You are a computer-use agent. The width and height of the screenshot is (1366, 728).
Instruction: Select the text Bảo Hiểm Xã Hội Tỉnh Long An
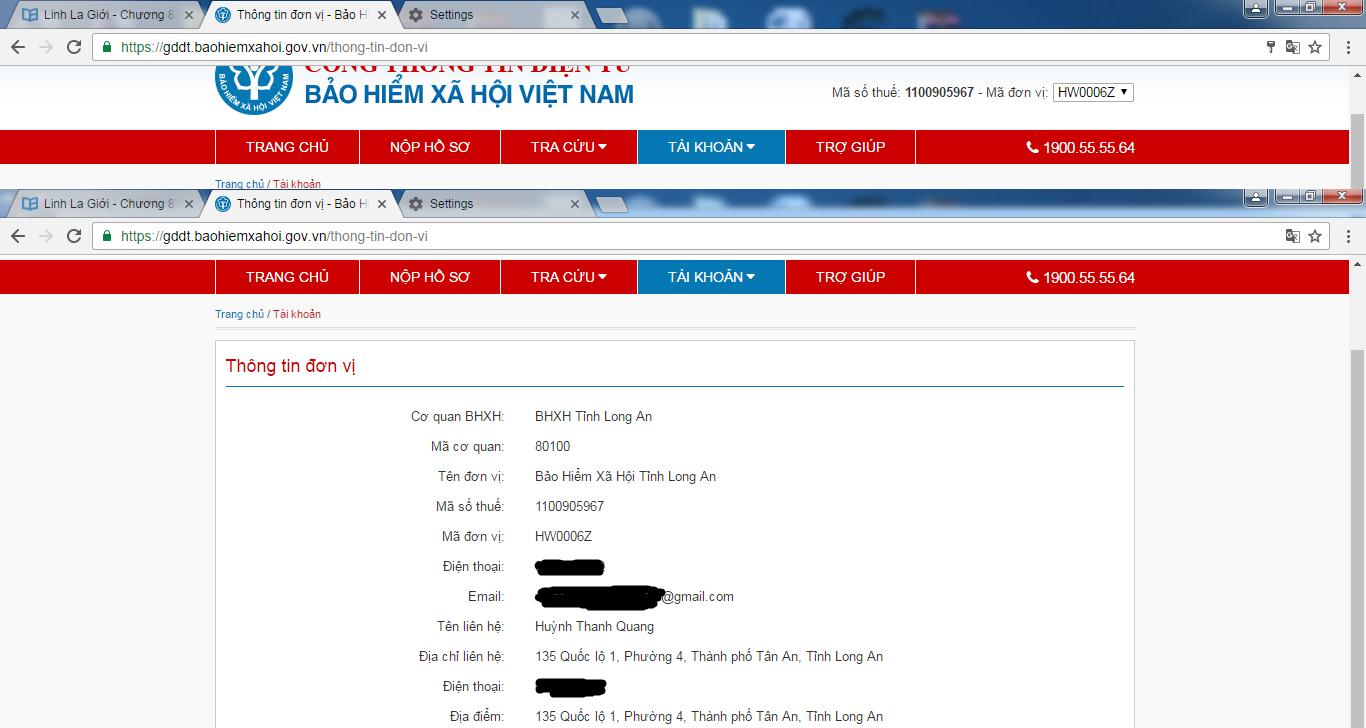tap(626, 476)
